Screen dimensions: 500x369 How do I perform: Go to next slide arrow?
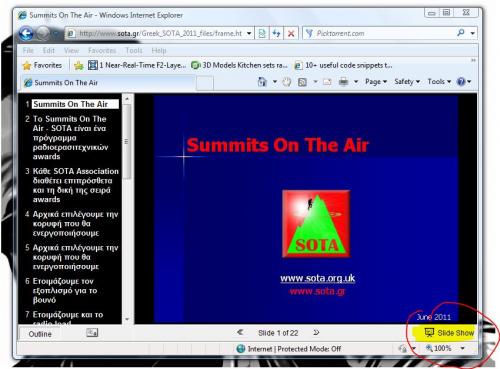point(316,333)
